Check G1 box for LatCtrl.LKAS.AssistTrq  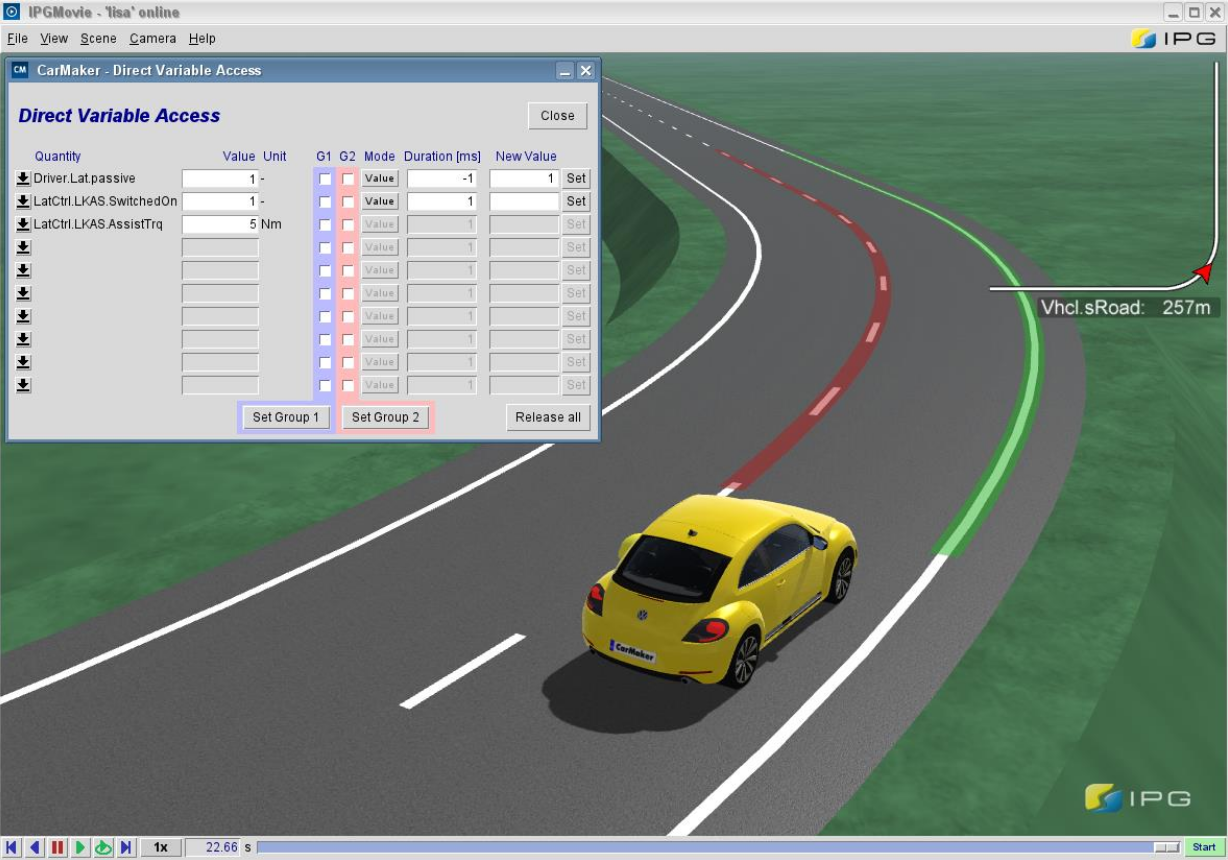pos(325,225)
